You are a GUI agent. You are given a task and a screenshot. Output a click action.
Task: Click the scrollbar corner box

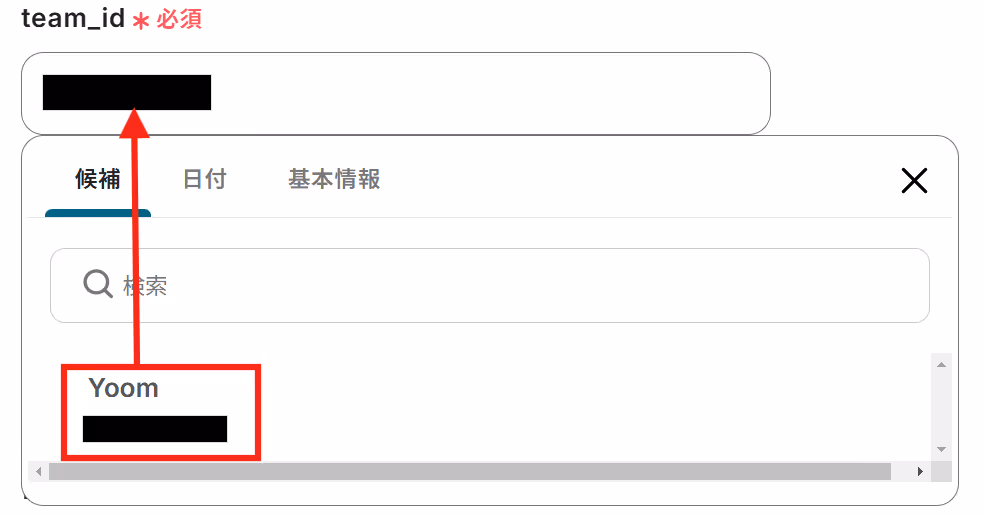pyautogui.click(x=941, y=471)
